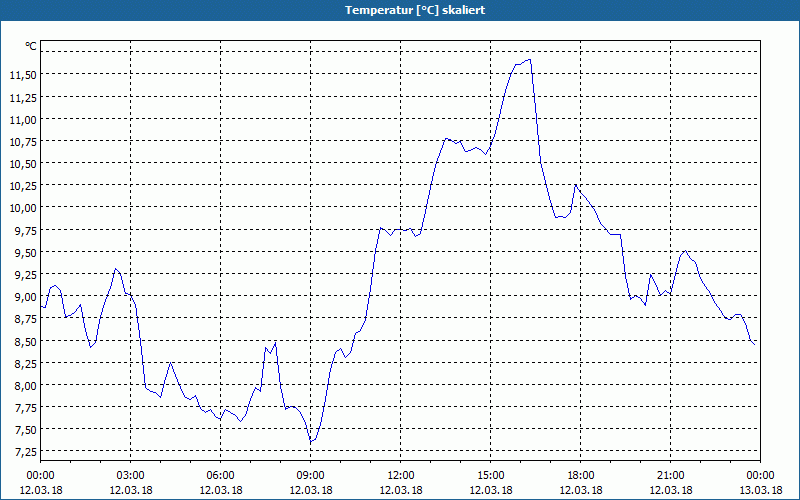
Task: Click the 'Temperatur [°C] skaliert' title
Action: (415, 10)
